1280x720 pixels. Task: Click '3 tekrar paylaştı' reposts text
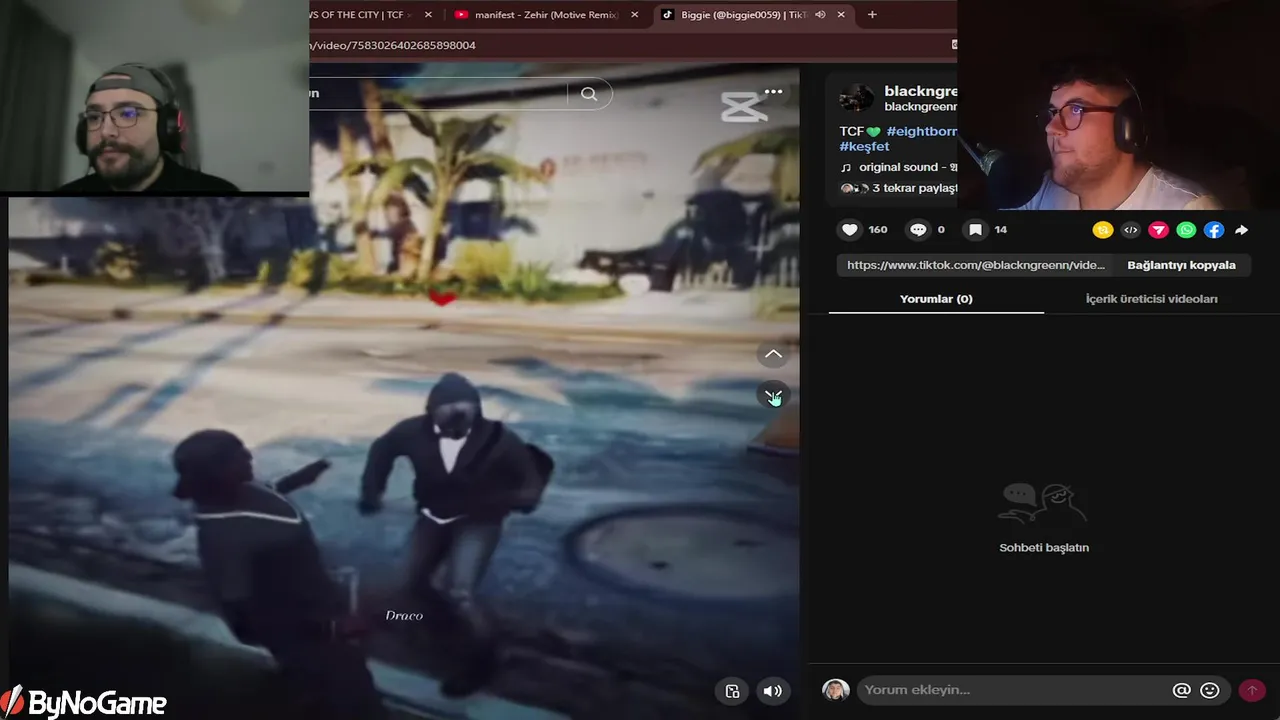click(914, 188)
